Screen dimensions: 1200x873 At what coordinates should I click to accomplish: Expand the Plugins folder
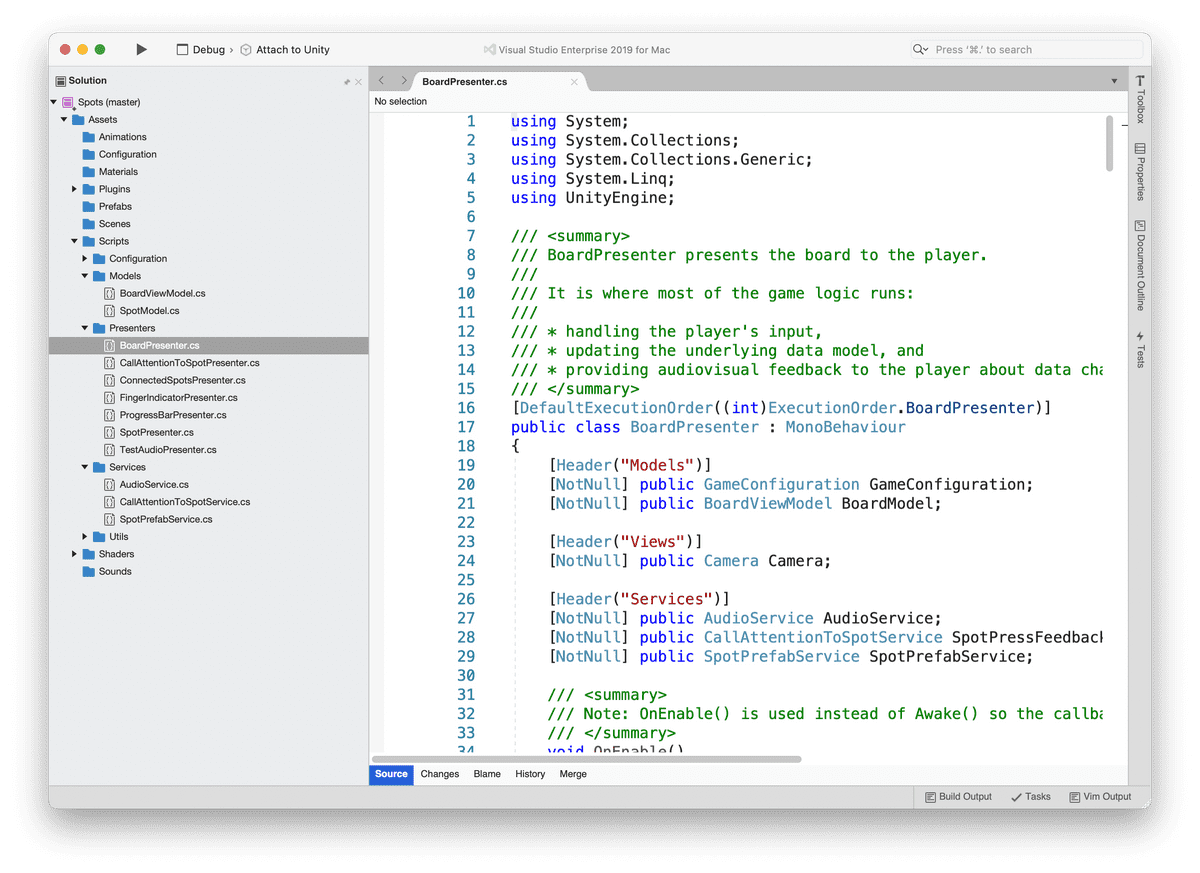75,189
